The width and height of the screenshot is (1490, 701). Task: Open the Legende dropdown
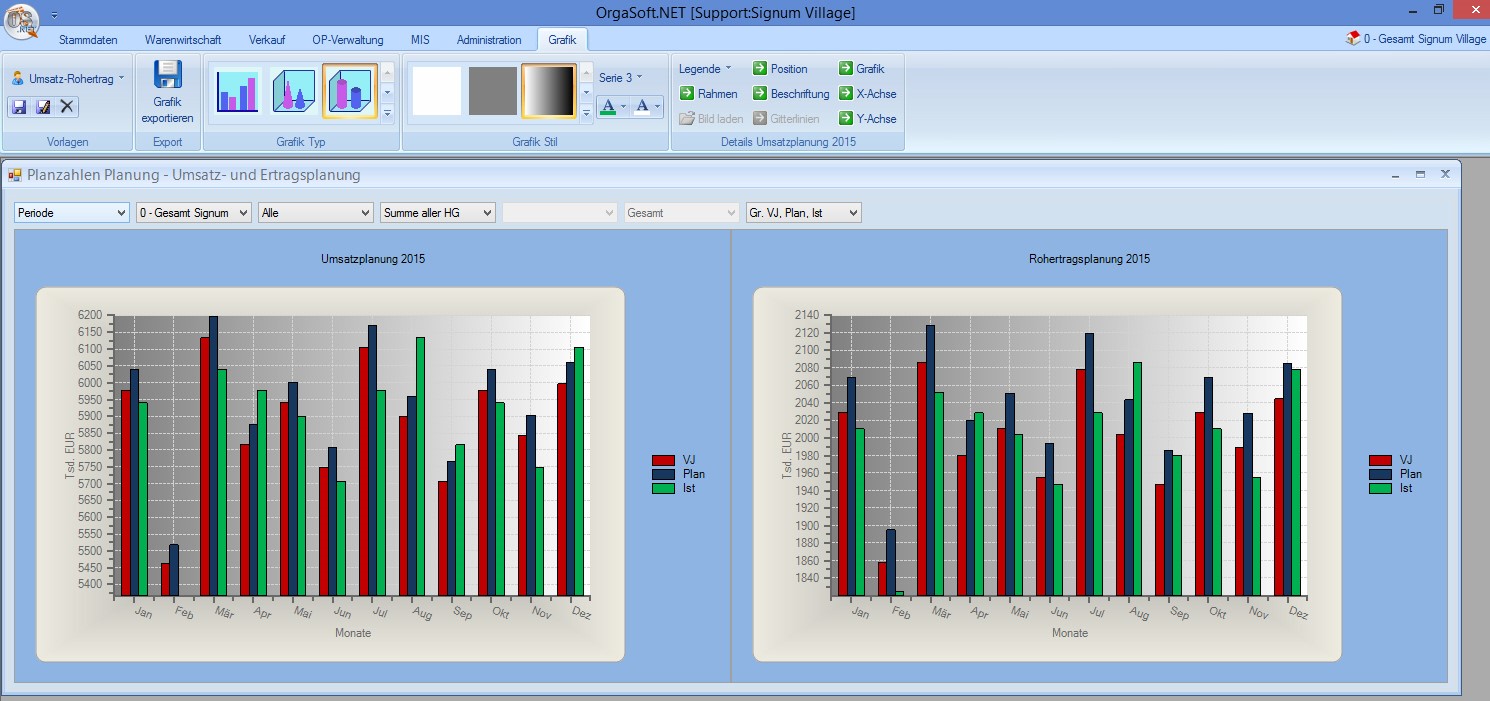coord(705,69)
